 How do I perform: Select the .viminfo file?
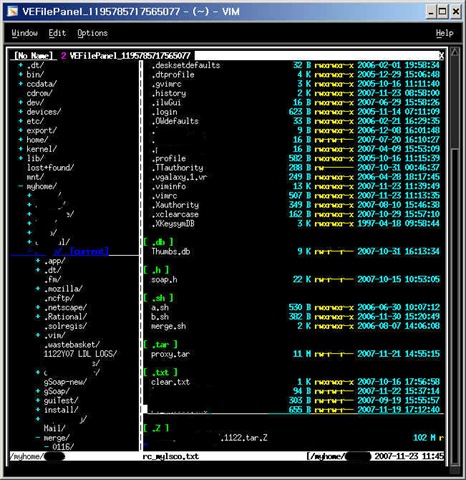coord(169,186)
